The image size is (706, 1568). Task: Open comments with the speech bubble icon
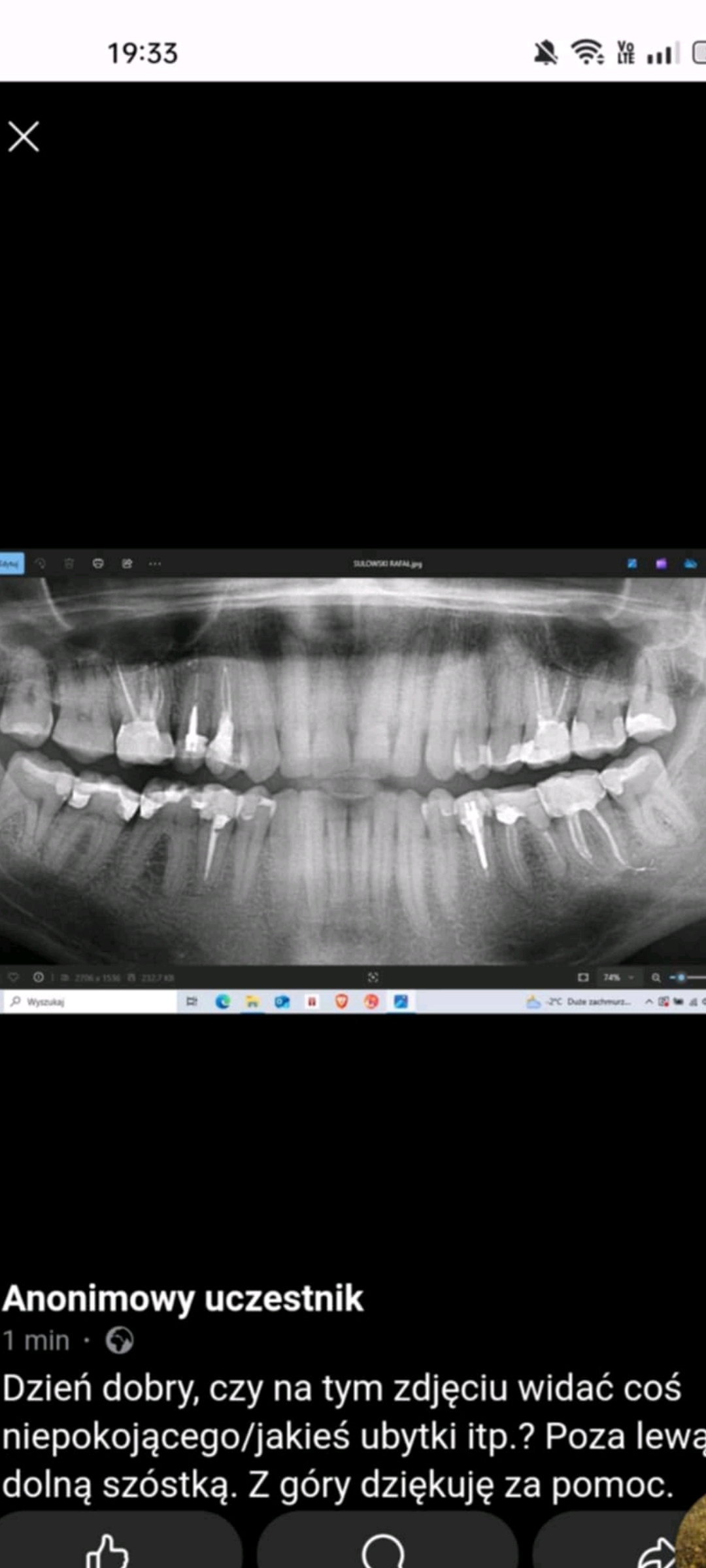[383, 1550]
